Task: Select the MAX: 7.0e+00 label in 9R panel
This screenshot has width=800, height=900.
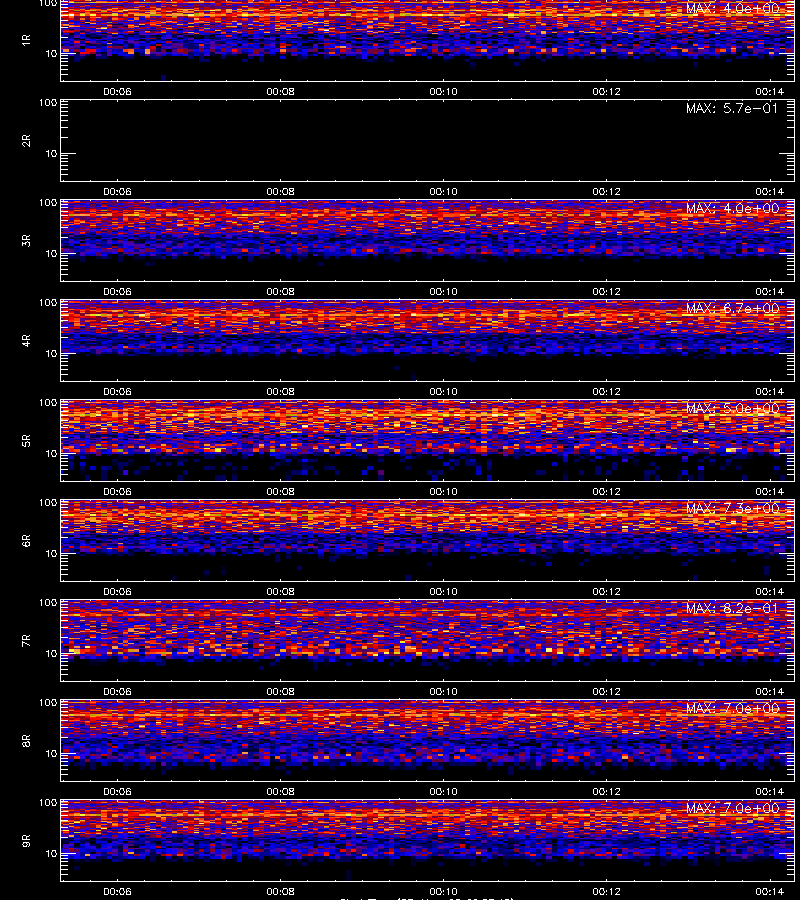Action: (x=732, y=808)
